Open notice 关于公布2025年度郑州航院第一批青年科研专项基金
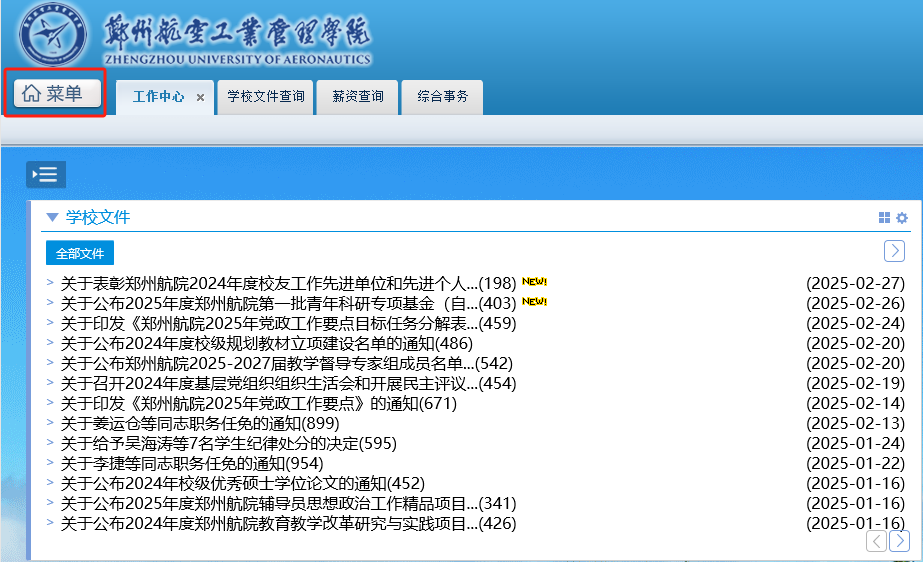 pyautogui.click(x=288, y=304)
